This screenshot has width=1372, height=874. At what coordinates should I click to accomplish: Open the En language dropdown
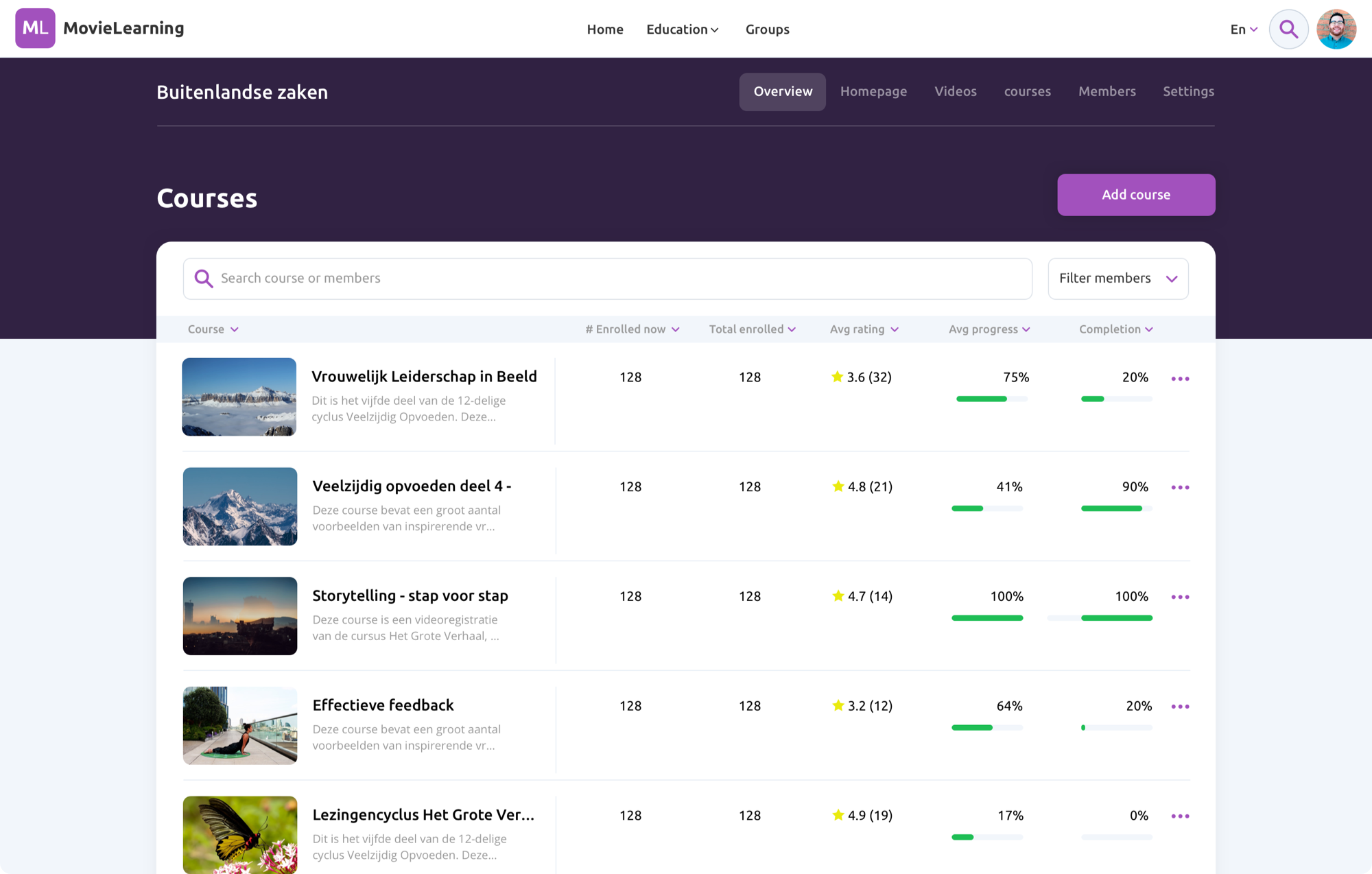click(x=1243, y=29)
